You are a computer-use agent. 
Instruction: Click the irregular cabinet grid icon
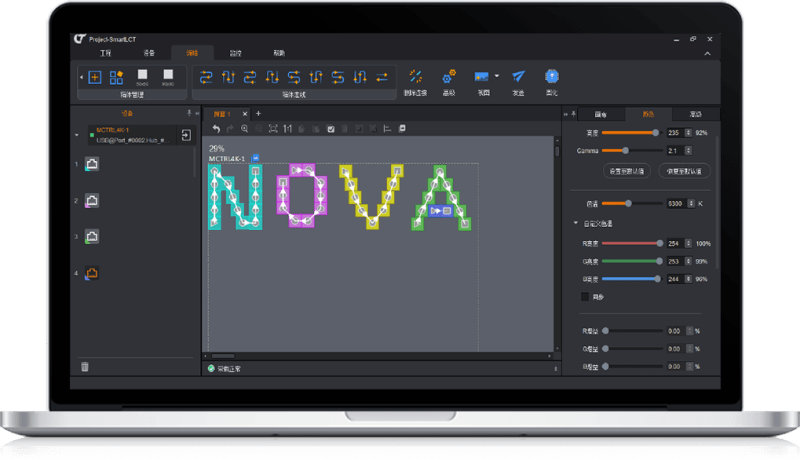point(116,77)
